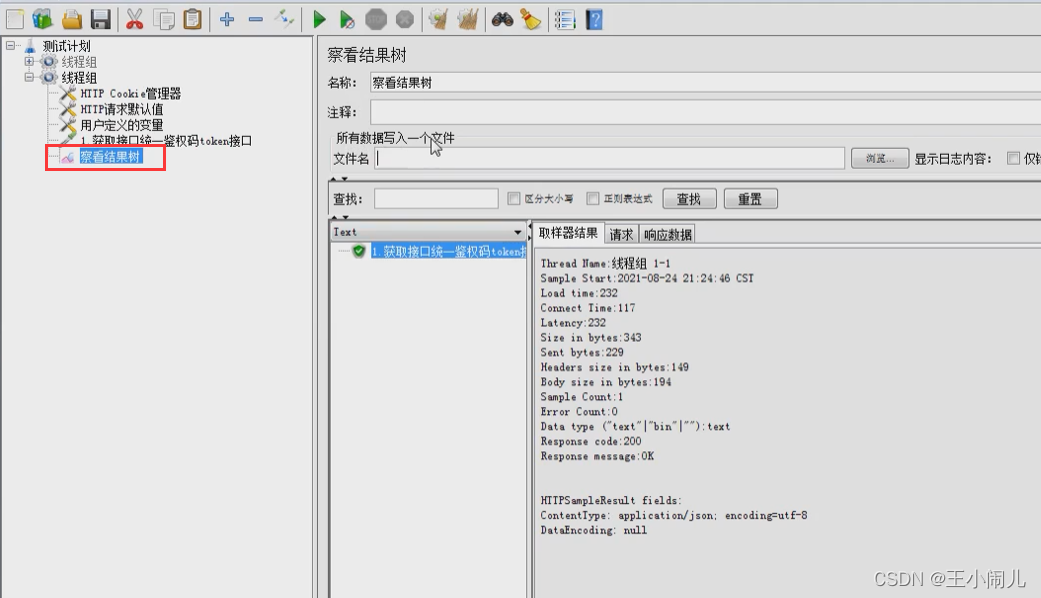The height and width of the screenshot is (598, 1041).
Task: Click the 重置 reset button
Action: click(x=750, y=199)
